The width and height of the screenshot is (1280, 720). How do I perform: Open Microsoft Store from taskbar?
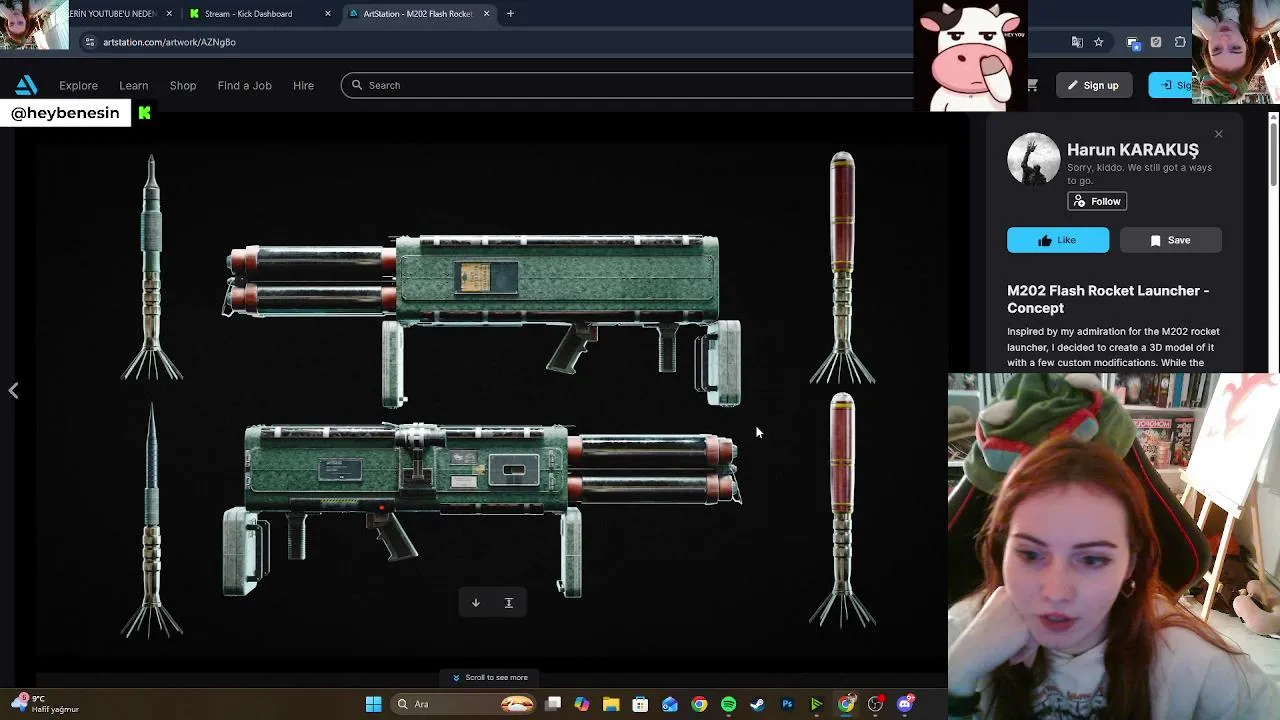640,704
